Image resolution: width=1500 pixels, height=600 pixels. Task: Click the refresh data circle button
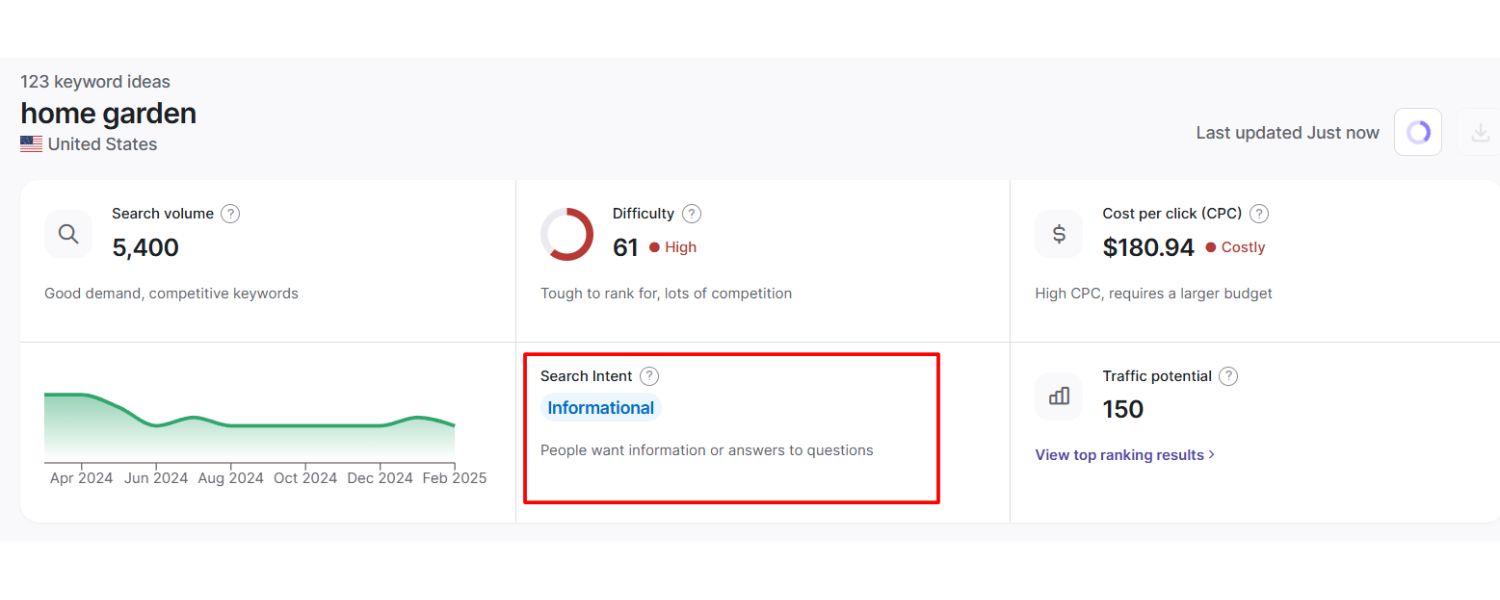tap(1418, 132)
